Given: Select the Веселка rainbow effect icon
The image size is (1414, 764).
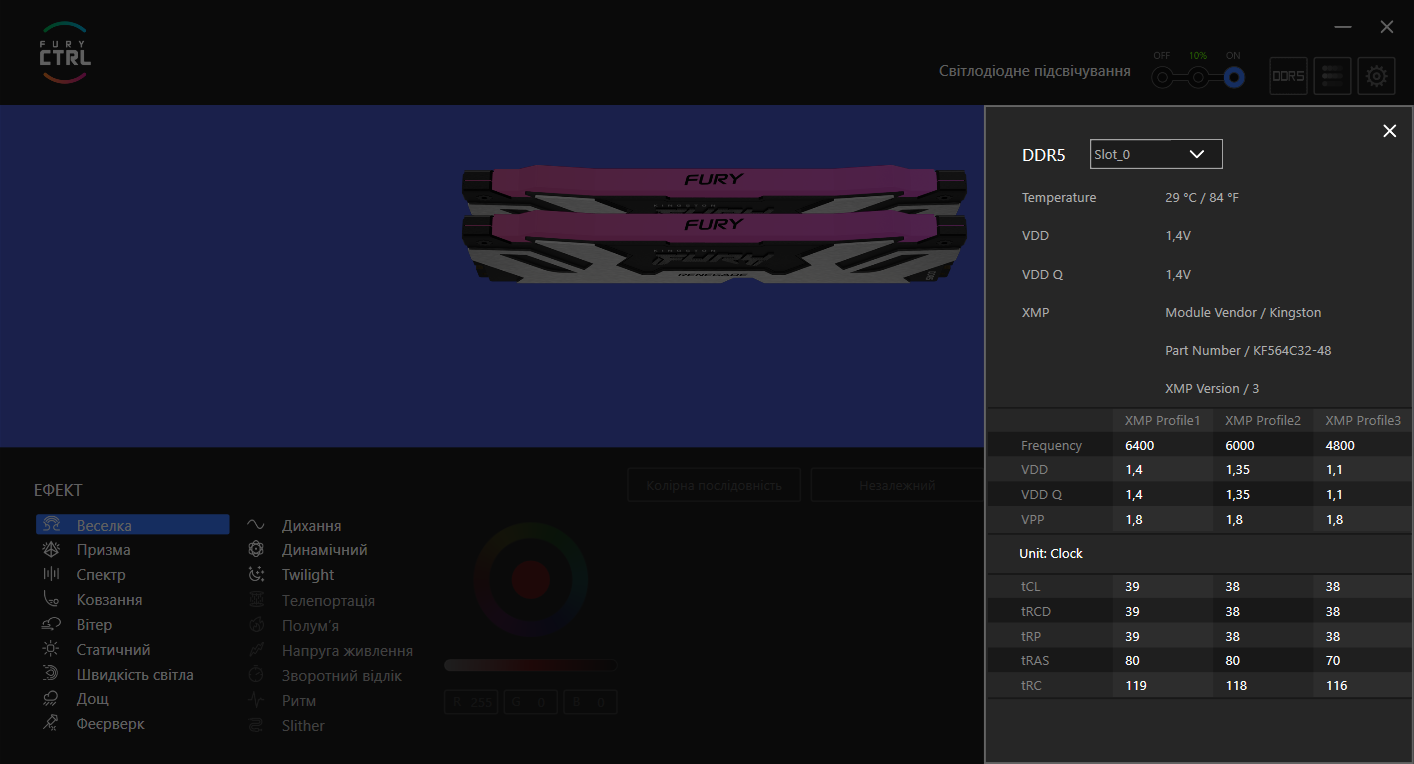Looking at the screenshot, I should (51, 525).
